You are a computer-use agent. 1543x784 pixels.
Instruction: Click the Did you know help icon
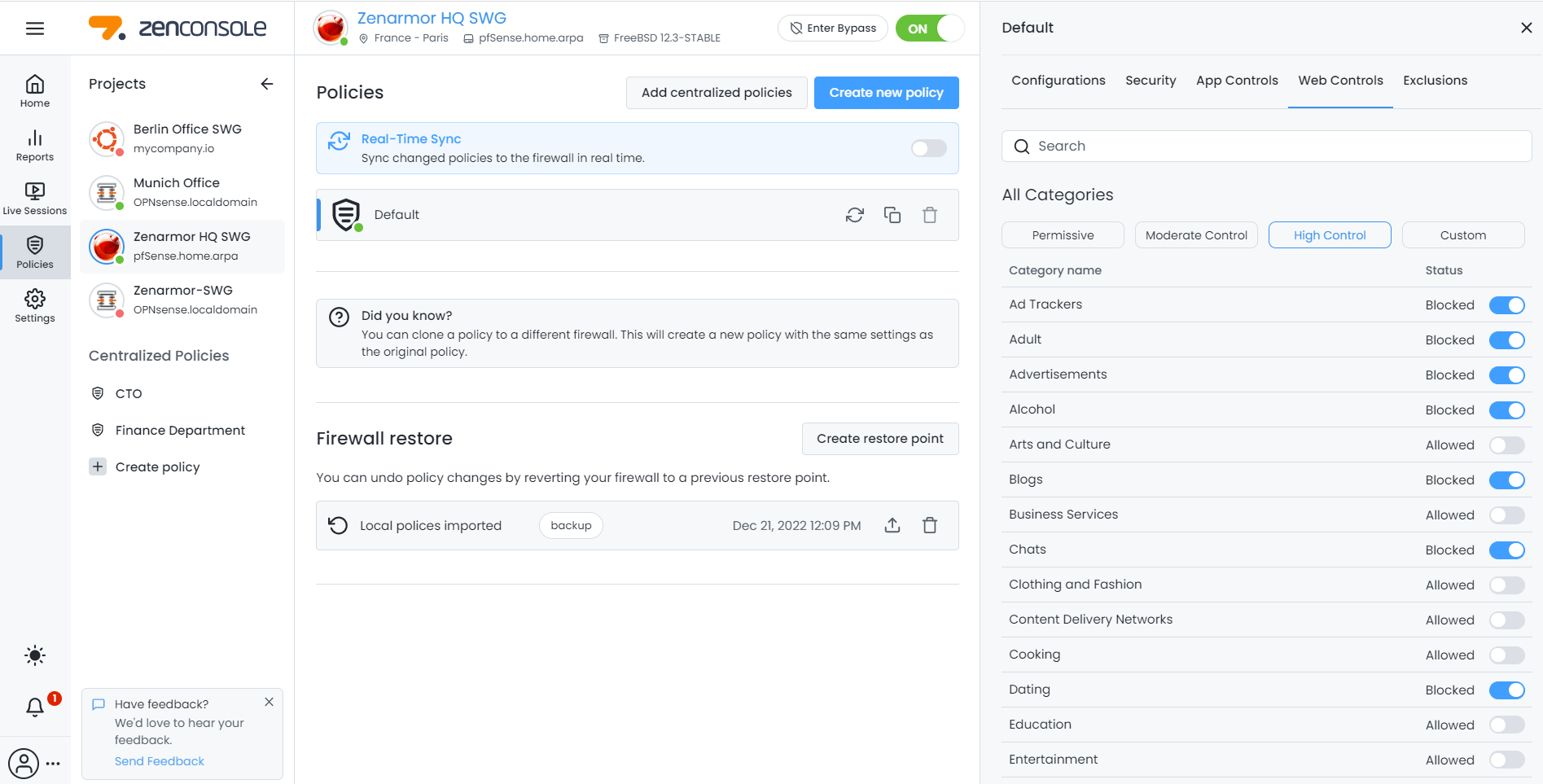coord(339,318)
